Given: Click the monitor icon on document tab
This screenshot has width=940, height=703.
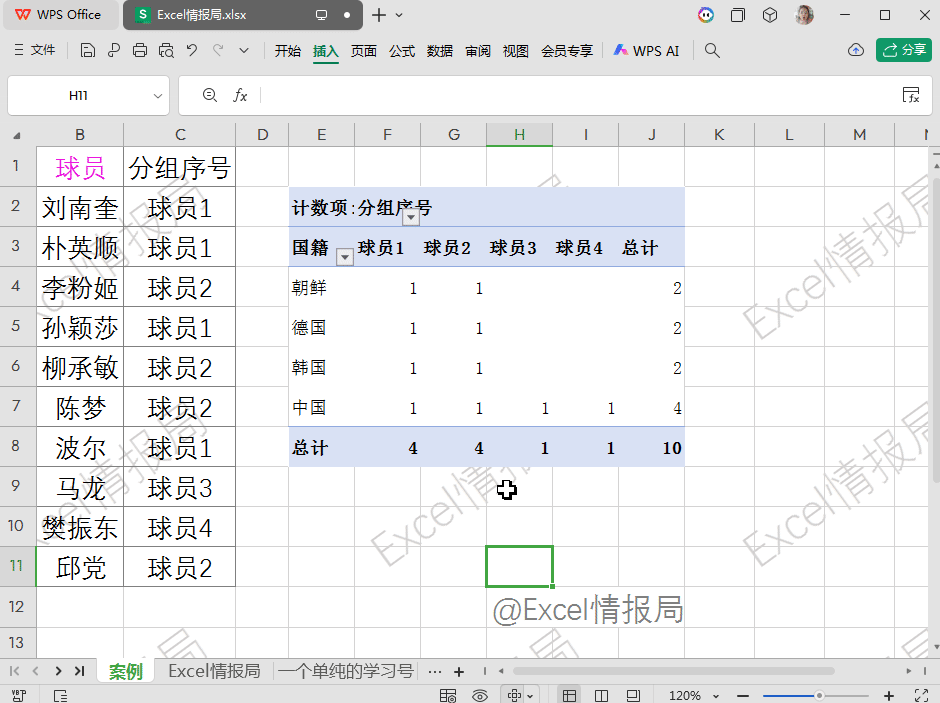Looking at the screenshot, I should coord(322,15).
